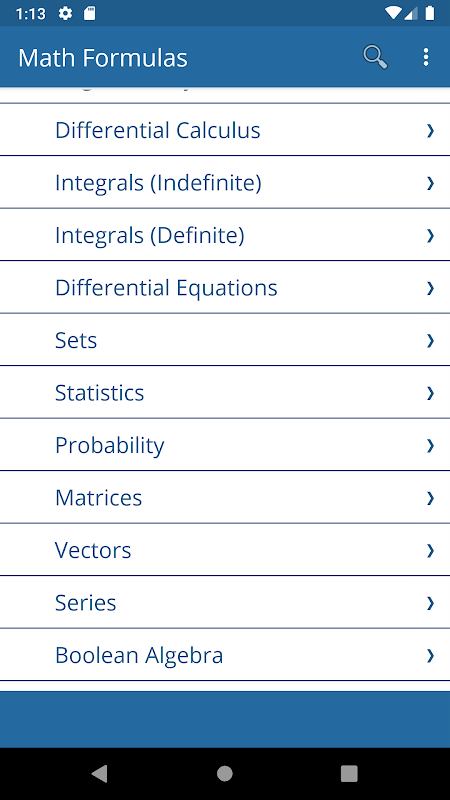The width and height of the screenshot is (450, 800).
Task: Open the Statistics formulas list
Action: 225,393
